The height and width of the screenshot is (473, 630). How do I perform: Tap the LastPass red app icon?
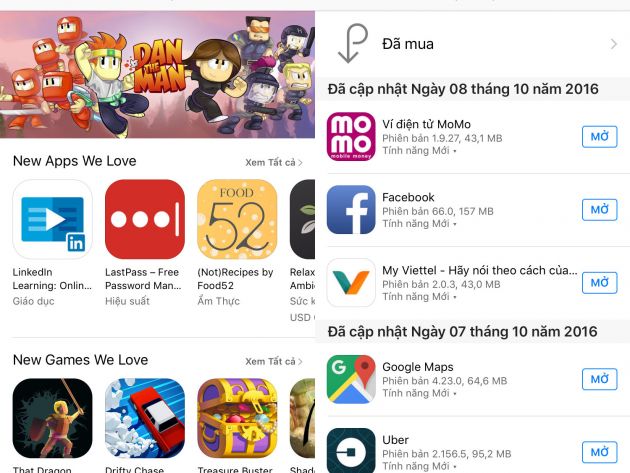[145, 219]
